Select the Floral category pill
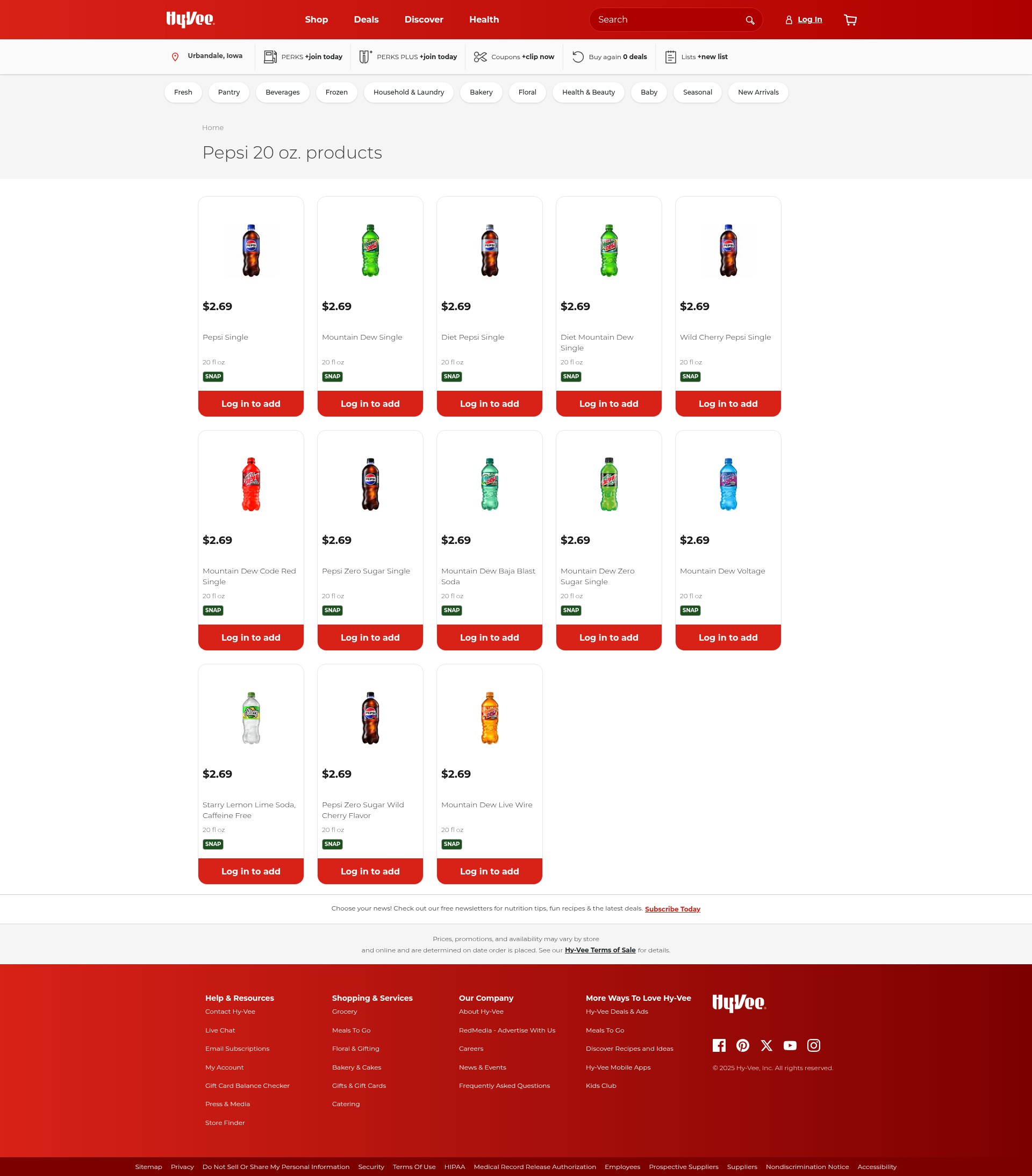This screenshot has width=1032, height=1176. pos(527,92)
